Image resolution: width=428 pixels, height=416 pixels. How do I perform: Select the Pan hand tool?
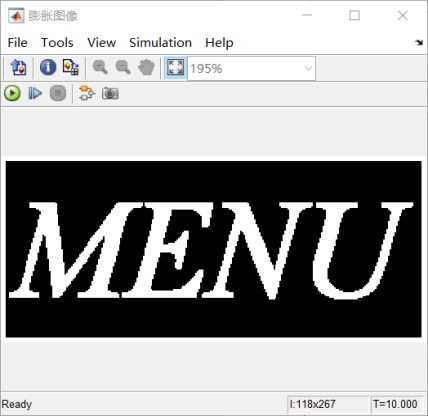pos(146,68)
